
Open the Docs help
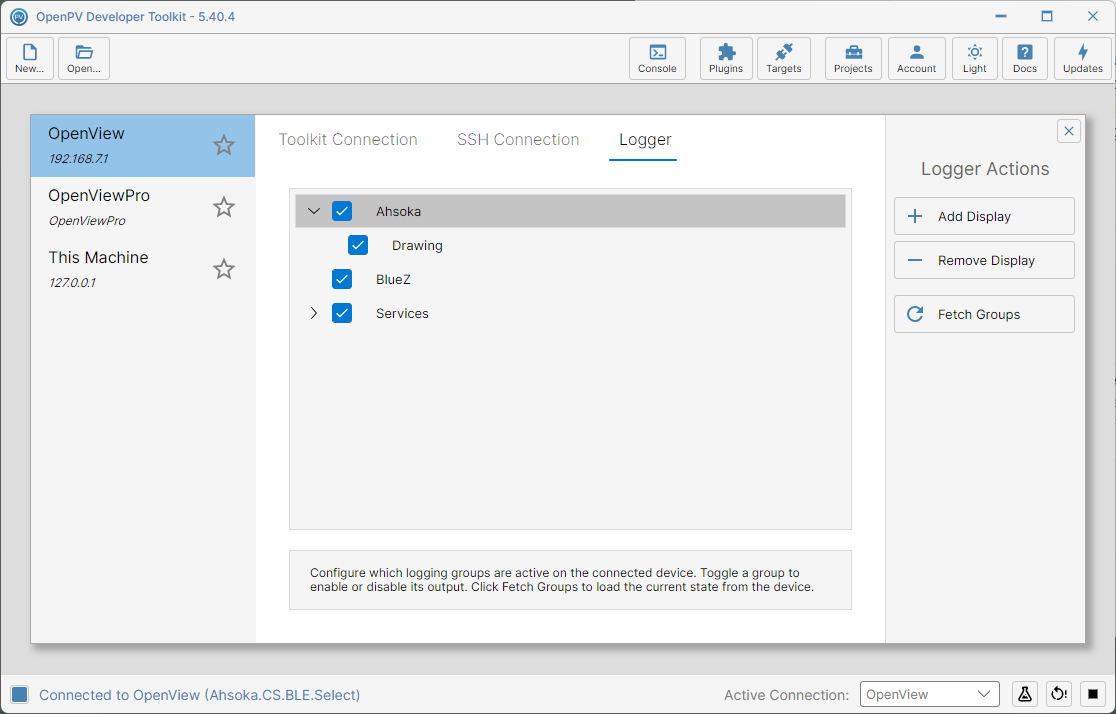coord(1025,58)
